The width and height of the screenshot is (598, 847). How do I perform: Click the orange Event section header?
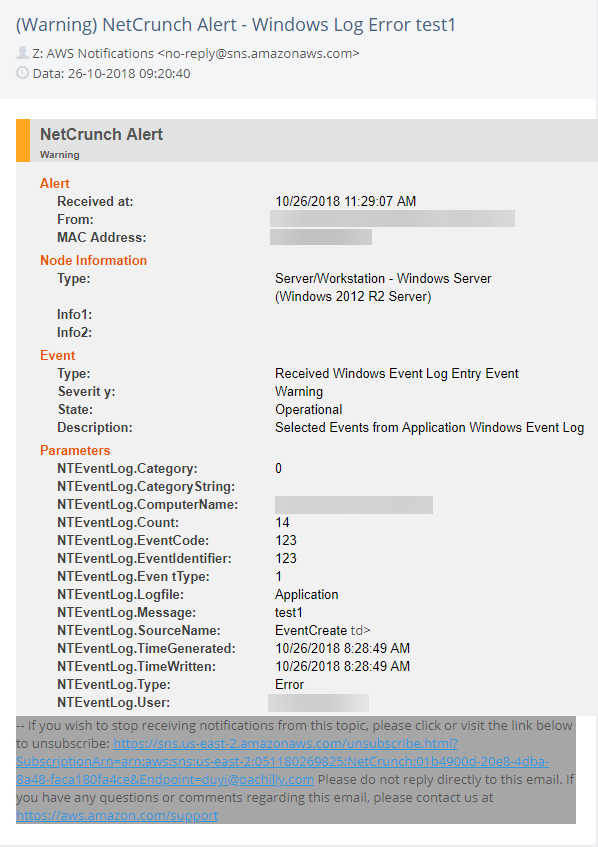(57, 355)
